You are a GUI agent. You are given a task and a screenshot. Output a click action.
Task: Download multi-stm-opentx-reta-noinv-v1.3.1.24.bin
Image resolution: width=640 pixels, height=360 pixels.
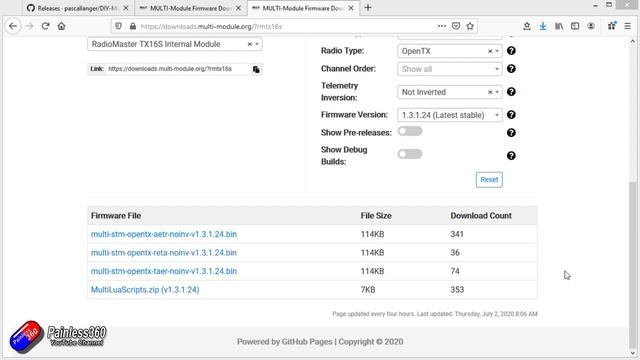(x=164, y=253)
